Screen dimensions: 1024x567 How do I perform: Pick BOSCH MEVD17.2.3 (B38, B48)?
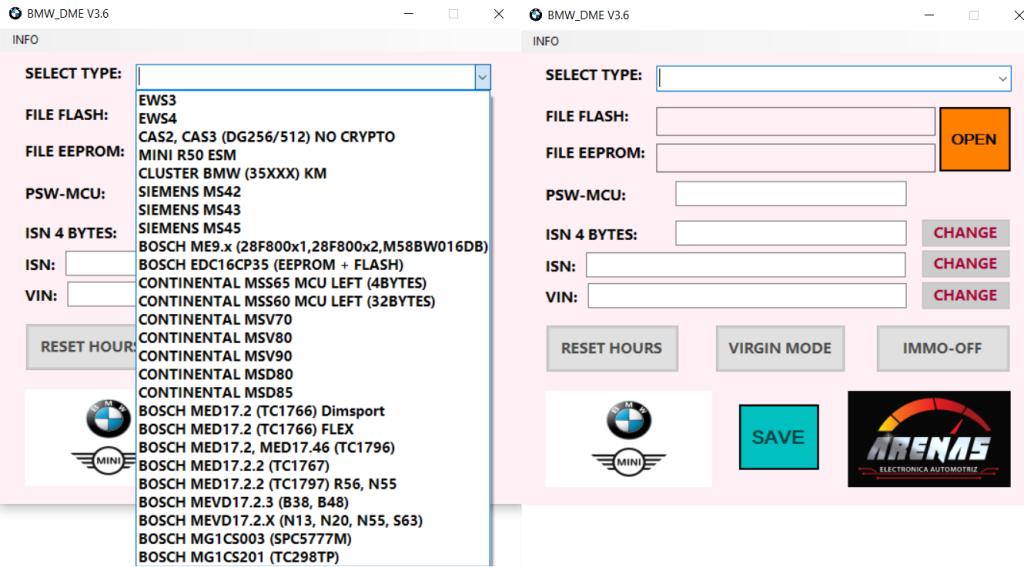[313, 502]
